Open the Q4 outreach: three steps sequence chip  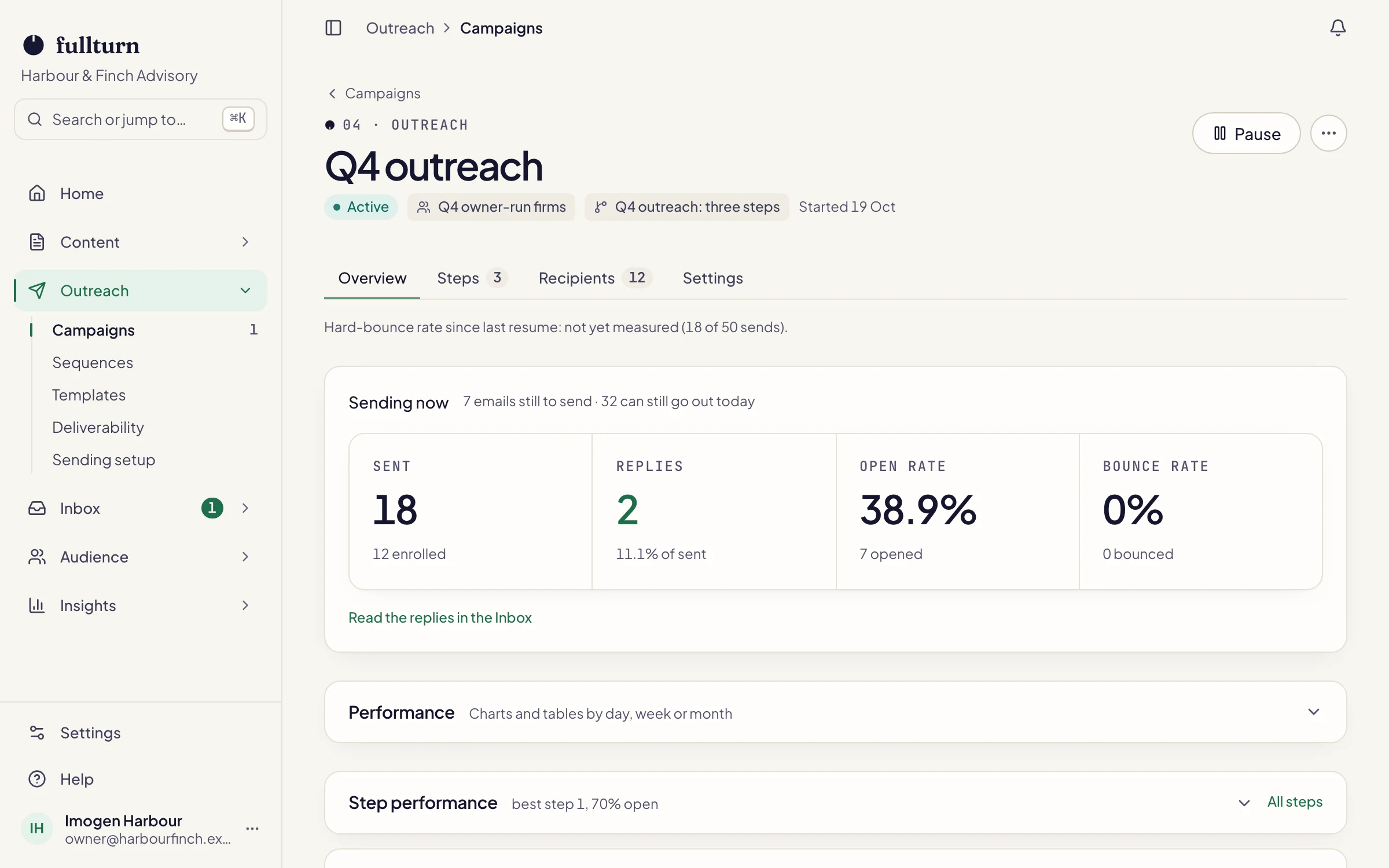tap(686, 207)
